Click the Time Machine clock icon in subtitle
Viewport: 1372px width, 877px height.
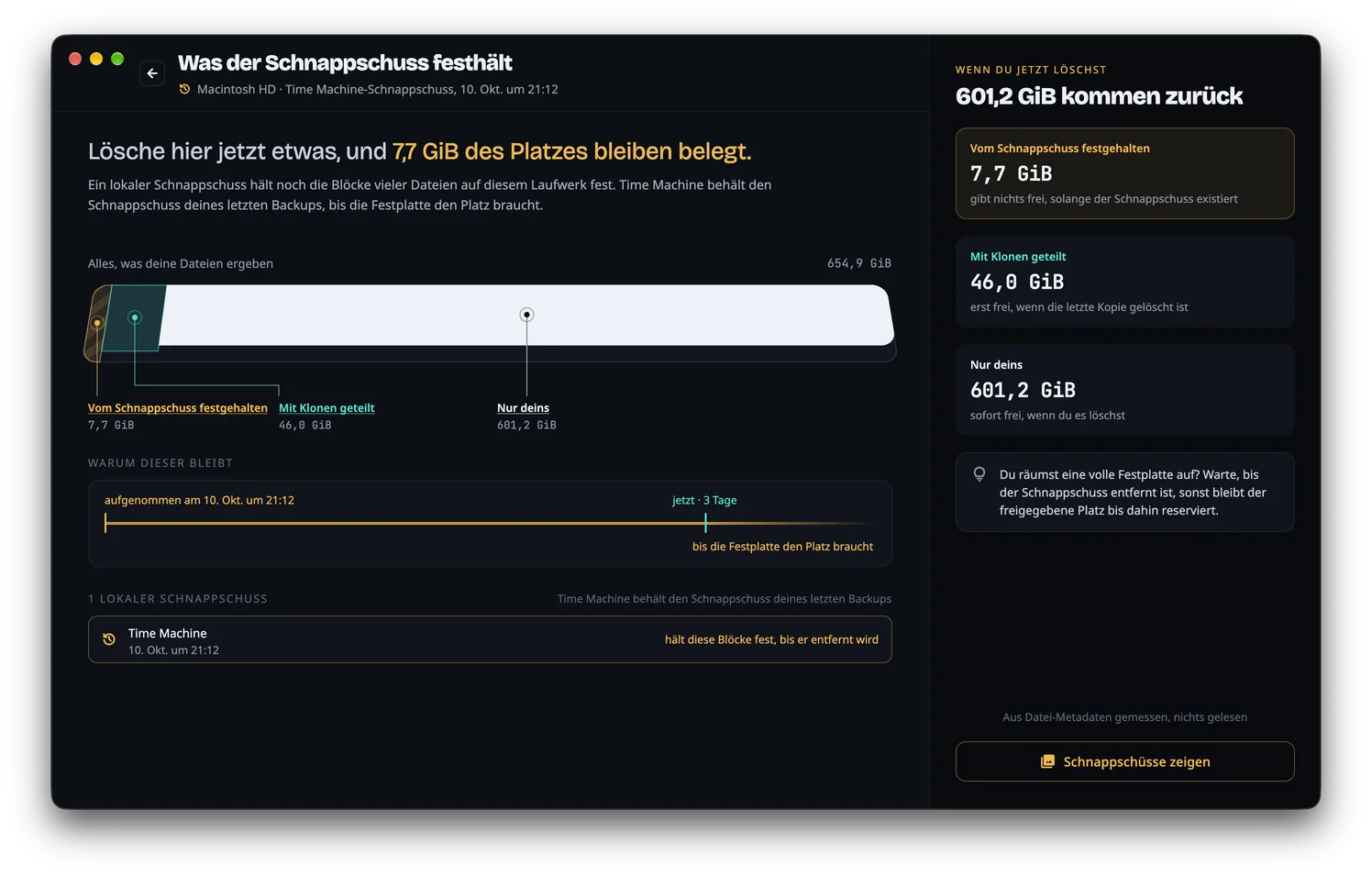pos(184,89)
